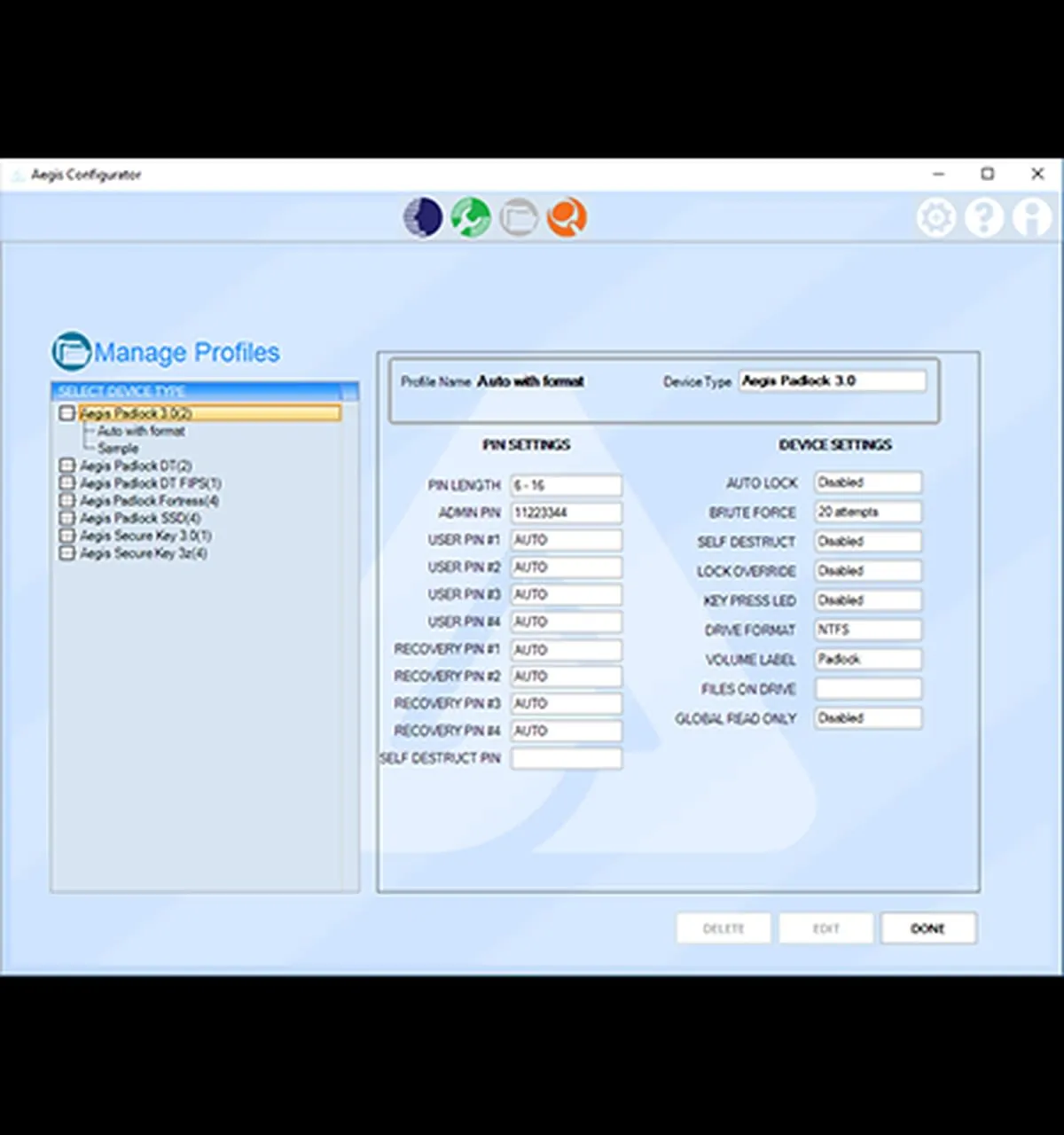Change the Brute Force attempts value
Screen dimensions: 1064x1135
866,512
